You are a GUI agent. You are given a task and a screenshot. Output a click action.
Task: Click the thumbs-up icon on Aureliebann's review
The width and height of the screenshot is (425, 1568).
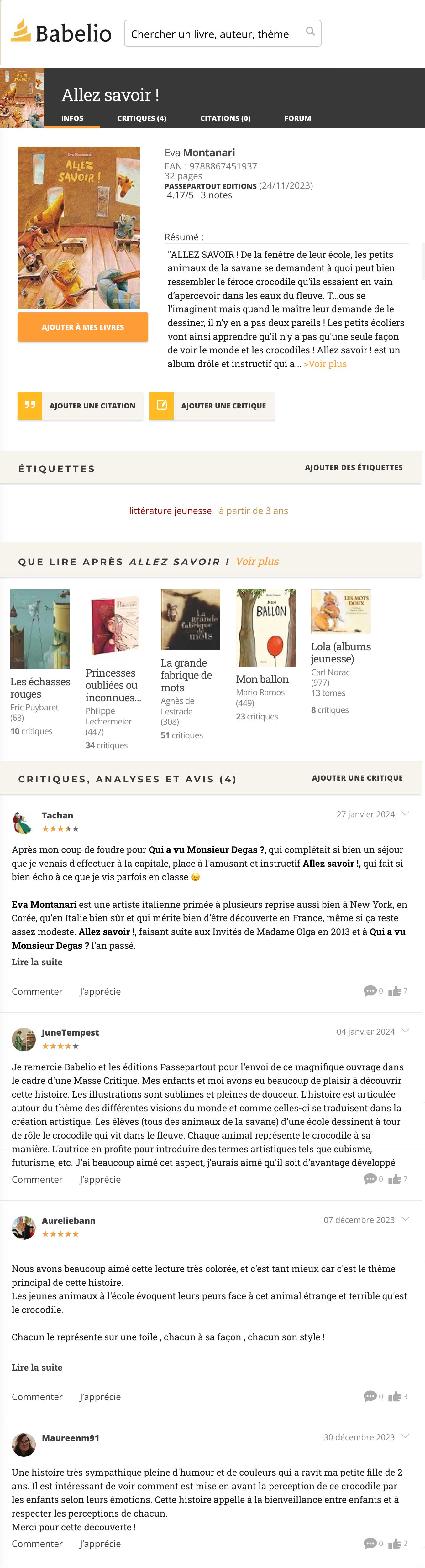[x=395, y=1396]
